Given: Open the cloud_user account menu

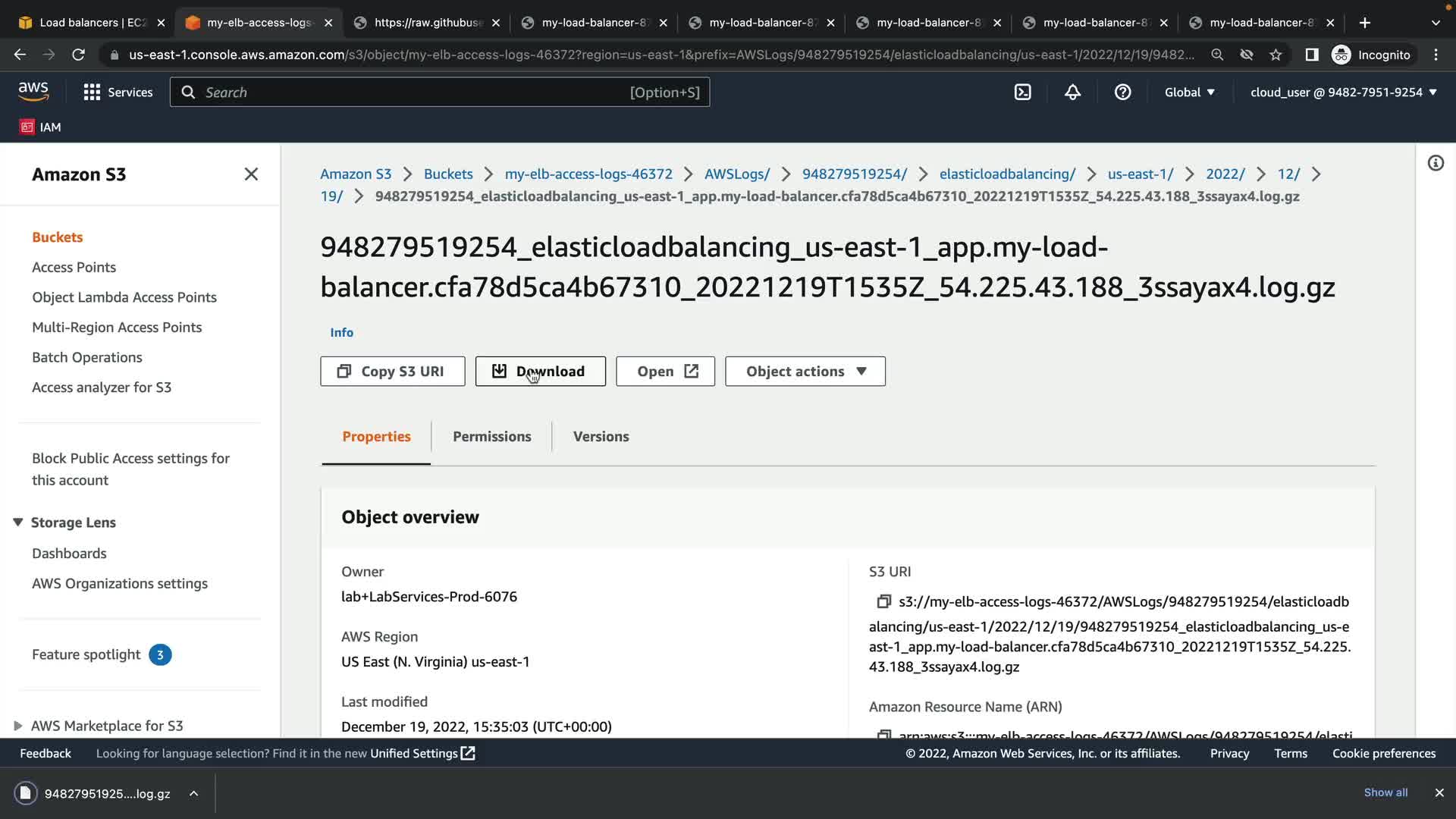Looking at the screenshot, I should click(1343, 93).
